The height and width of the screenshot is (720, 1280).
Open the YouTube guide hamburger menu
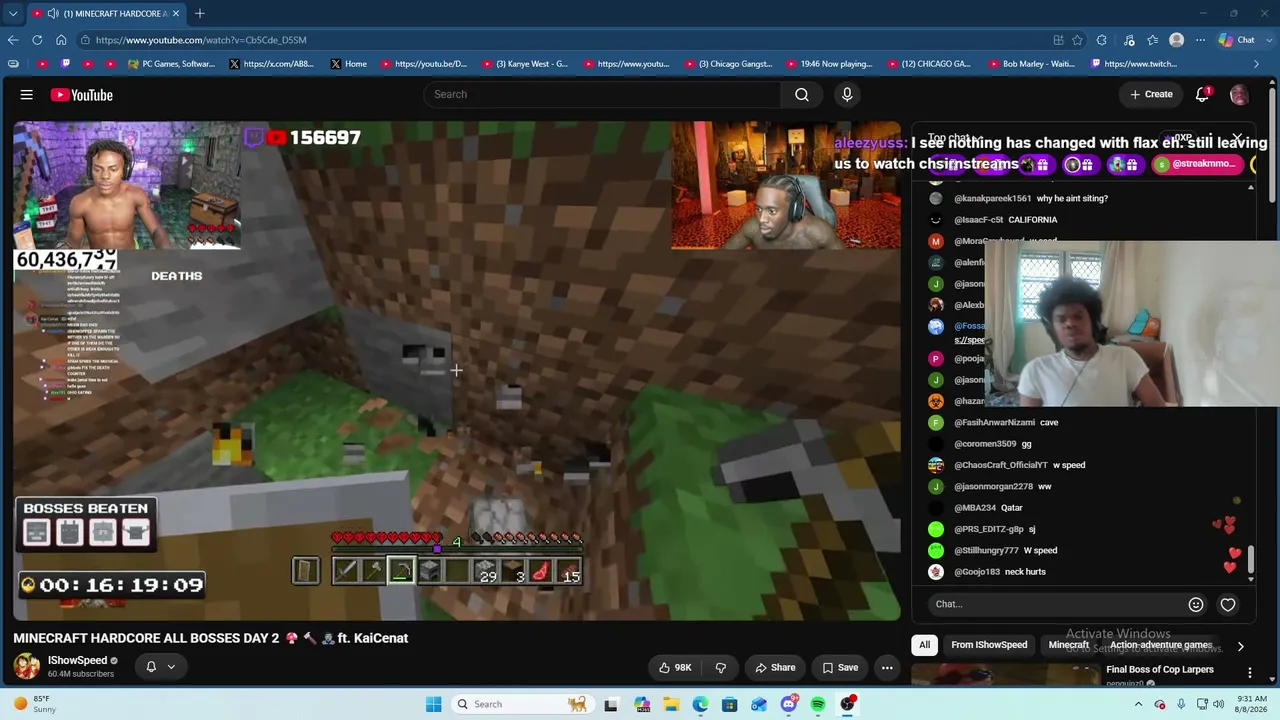[27, 95]
